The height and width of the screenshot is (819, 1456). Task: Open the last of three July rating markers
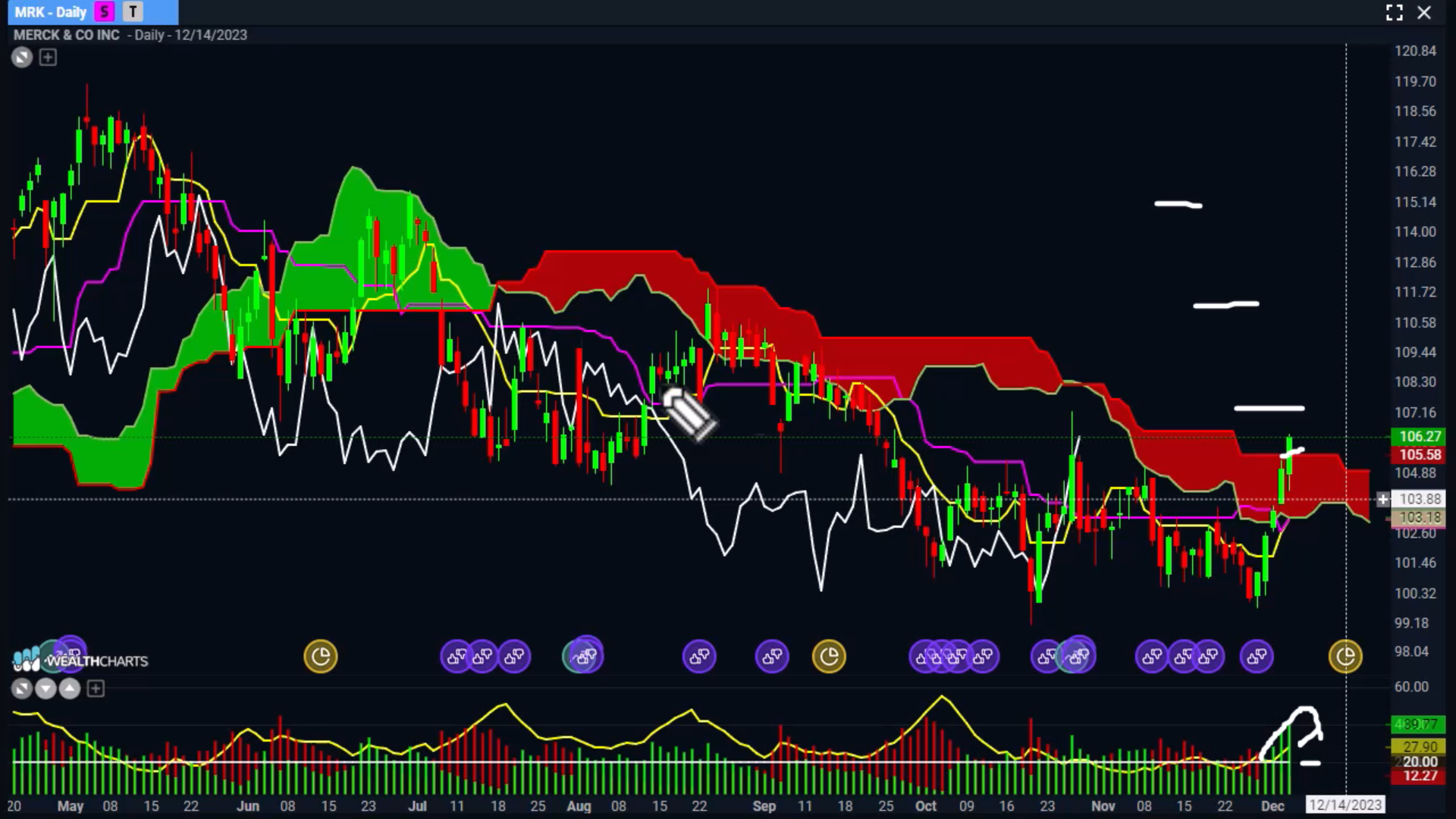point(514,656)
